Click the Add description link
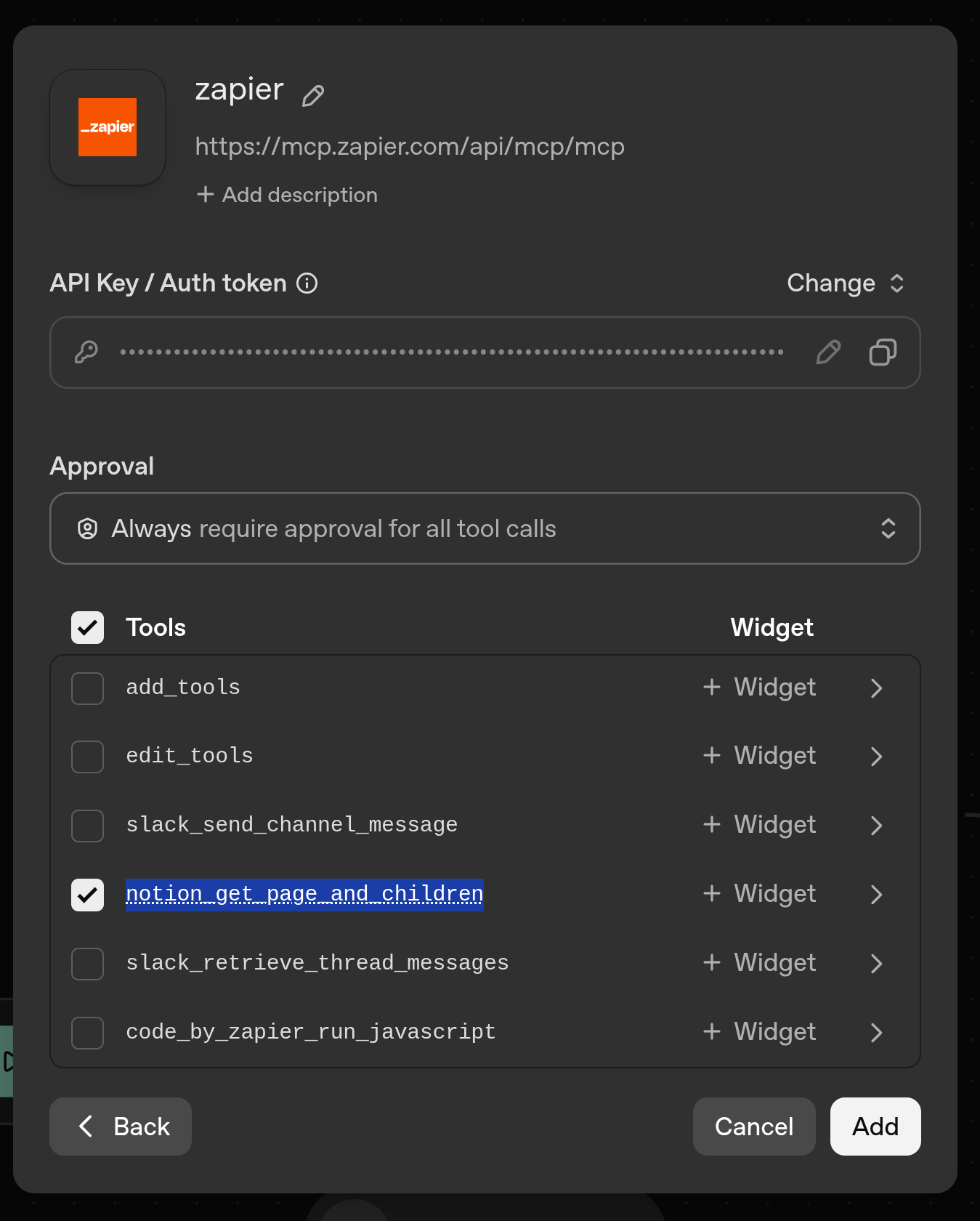 click(287, 195)
